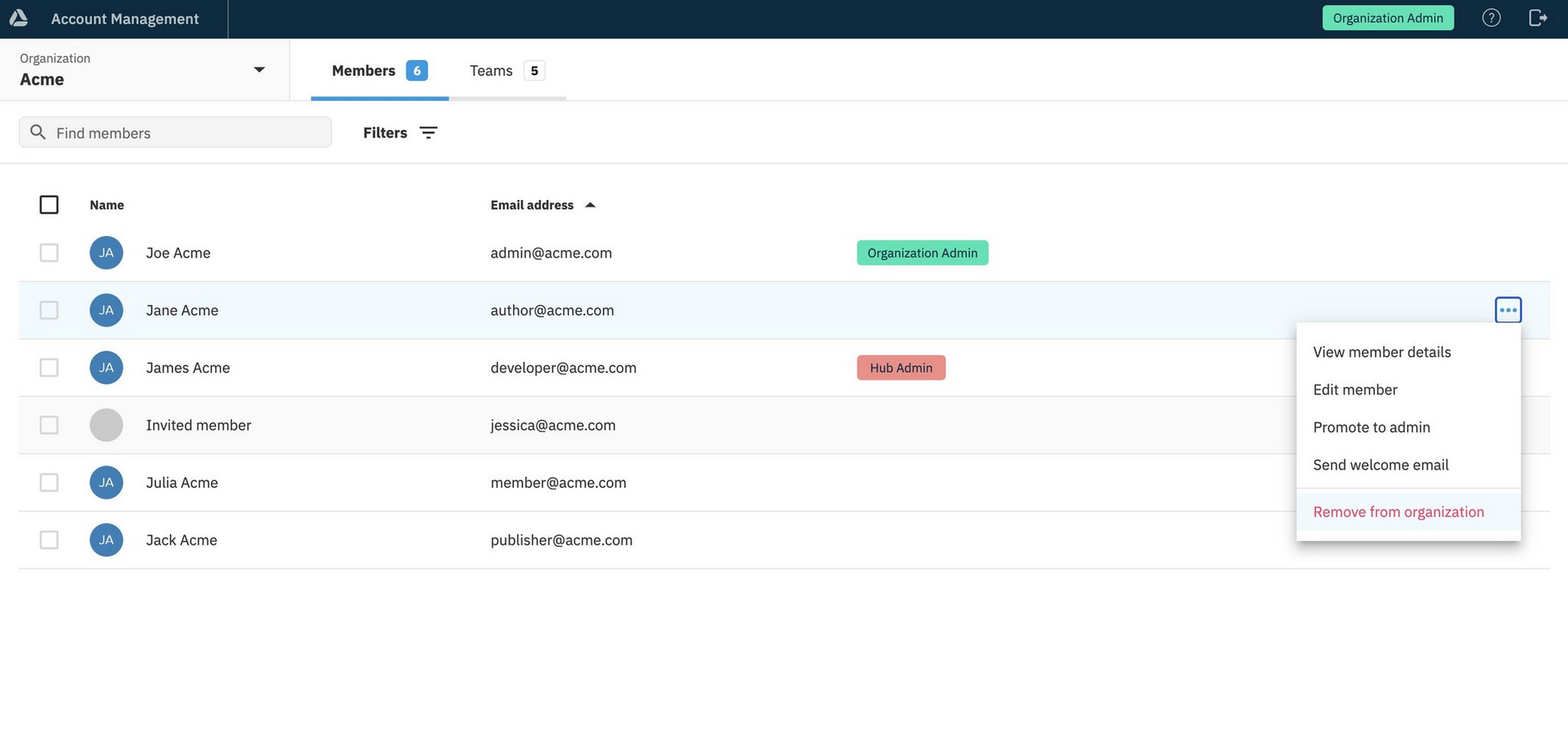This screenshot has width=1568, height=753.
Task: Toggle the select all members checkbox
Action: [49, 205]
